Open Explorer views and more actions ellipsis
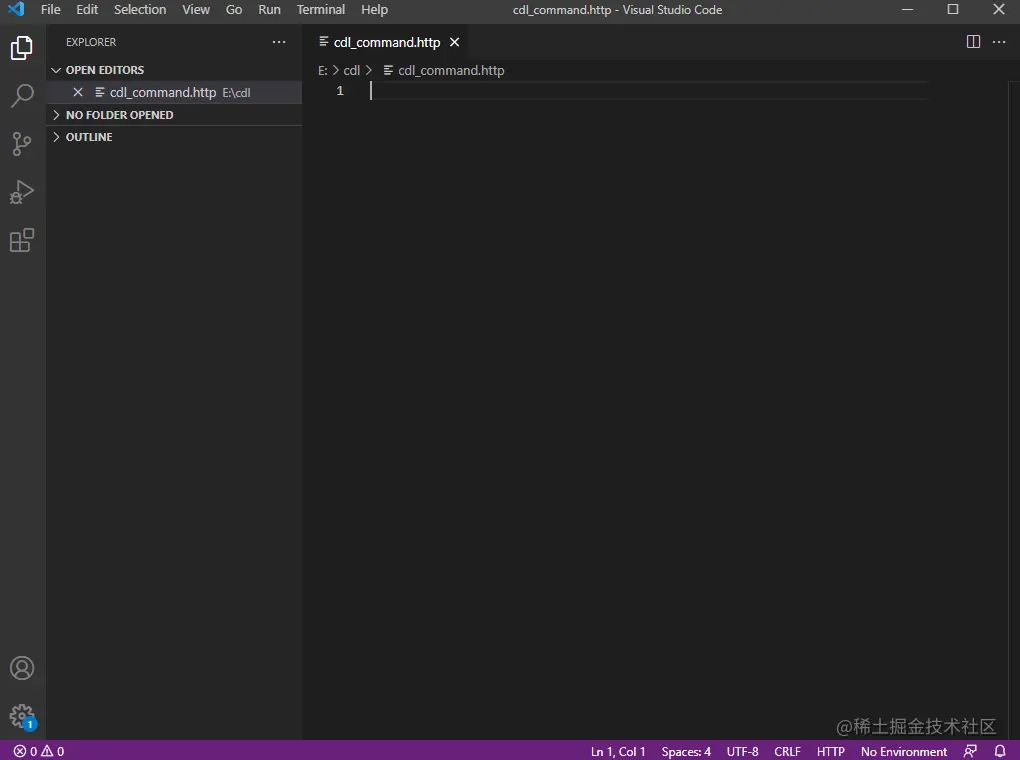 coord(278,42)
